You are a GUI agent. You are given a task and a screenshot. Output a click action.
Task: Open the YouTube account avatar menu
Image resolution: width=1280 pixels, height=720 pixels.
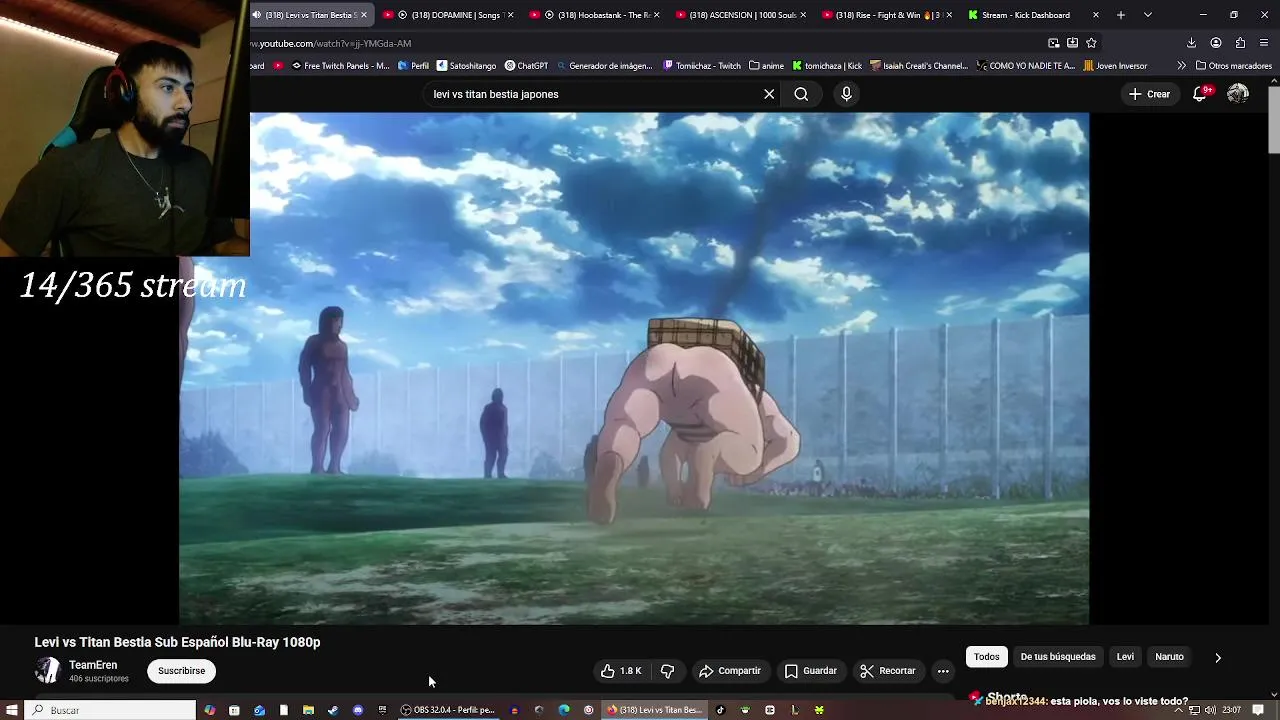click(1238, 94)
